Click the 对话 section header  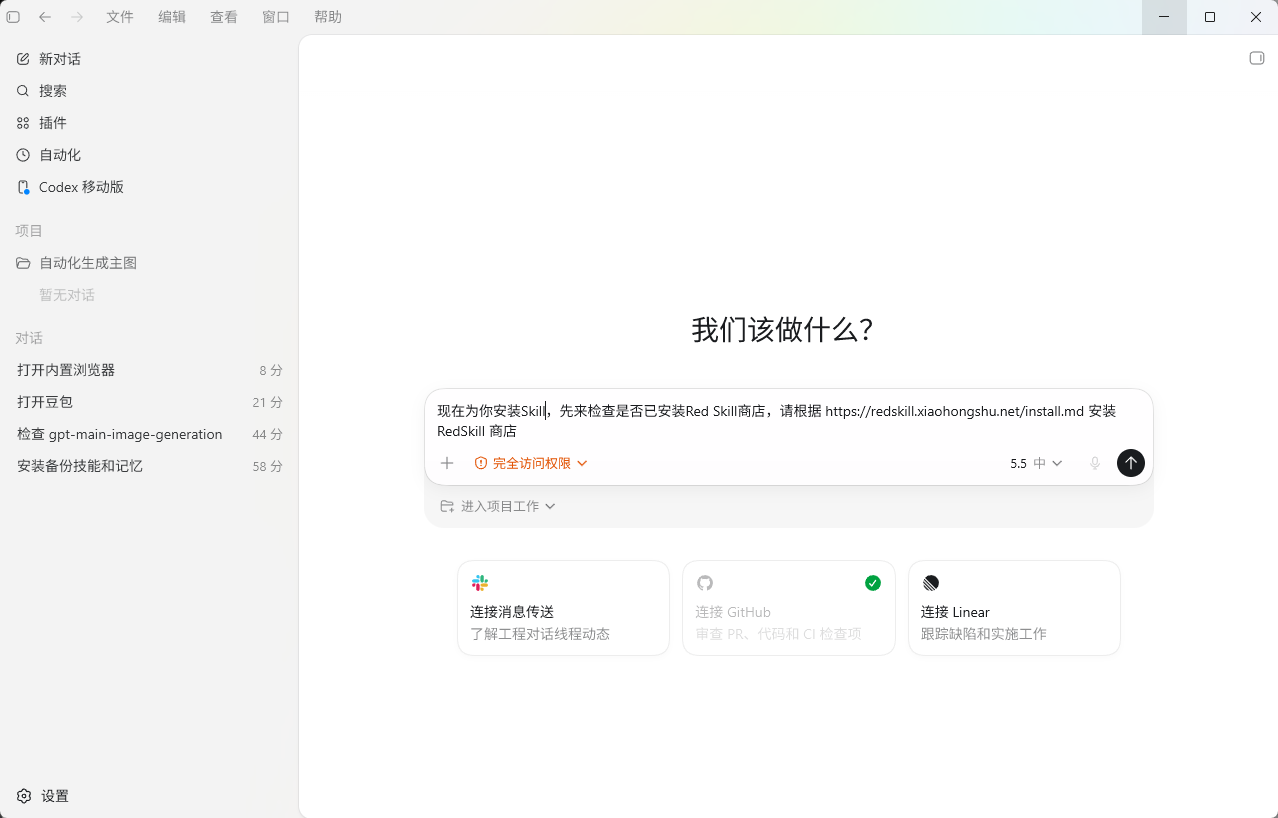point(29,338)
